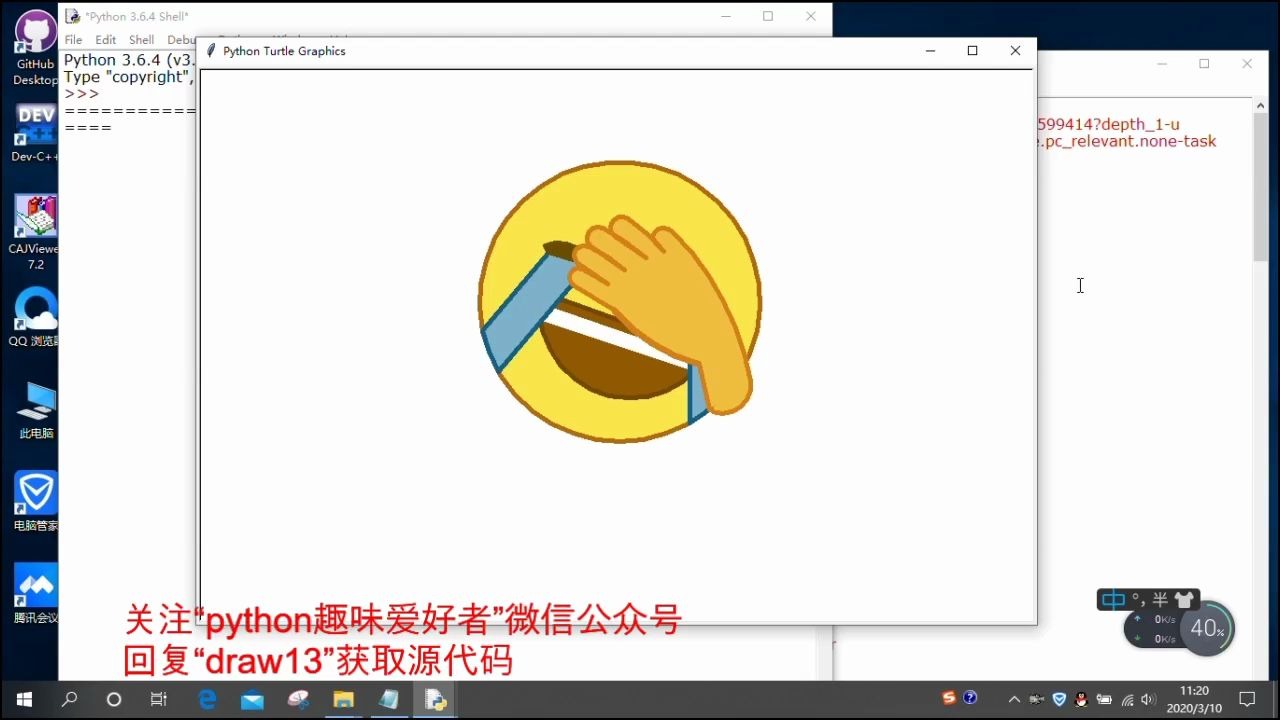Toggle IME punctuation mode button
This screenshot has width=1280, height=720.
click(x=1138, y=600)
